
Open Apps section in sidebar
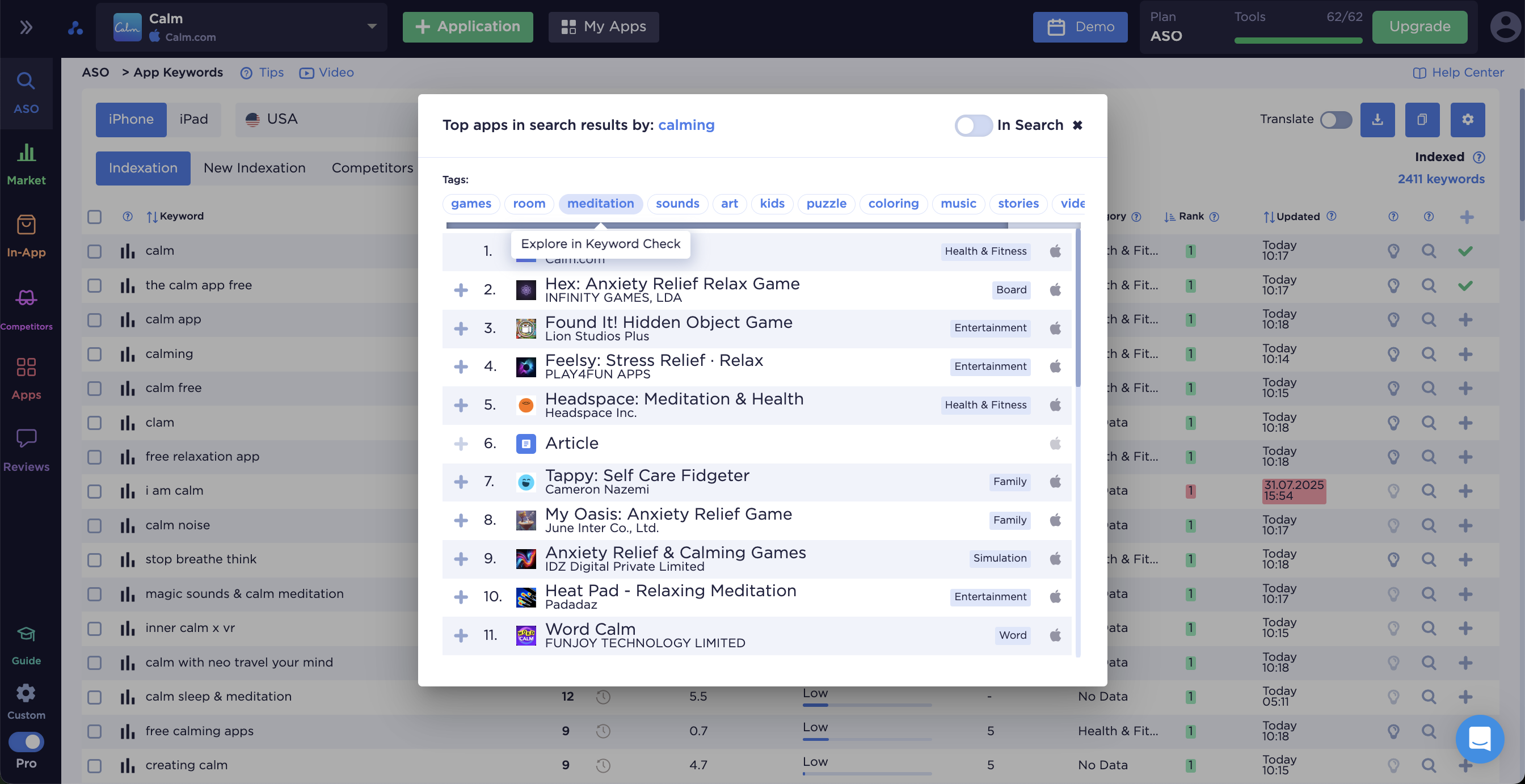26,379
